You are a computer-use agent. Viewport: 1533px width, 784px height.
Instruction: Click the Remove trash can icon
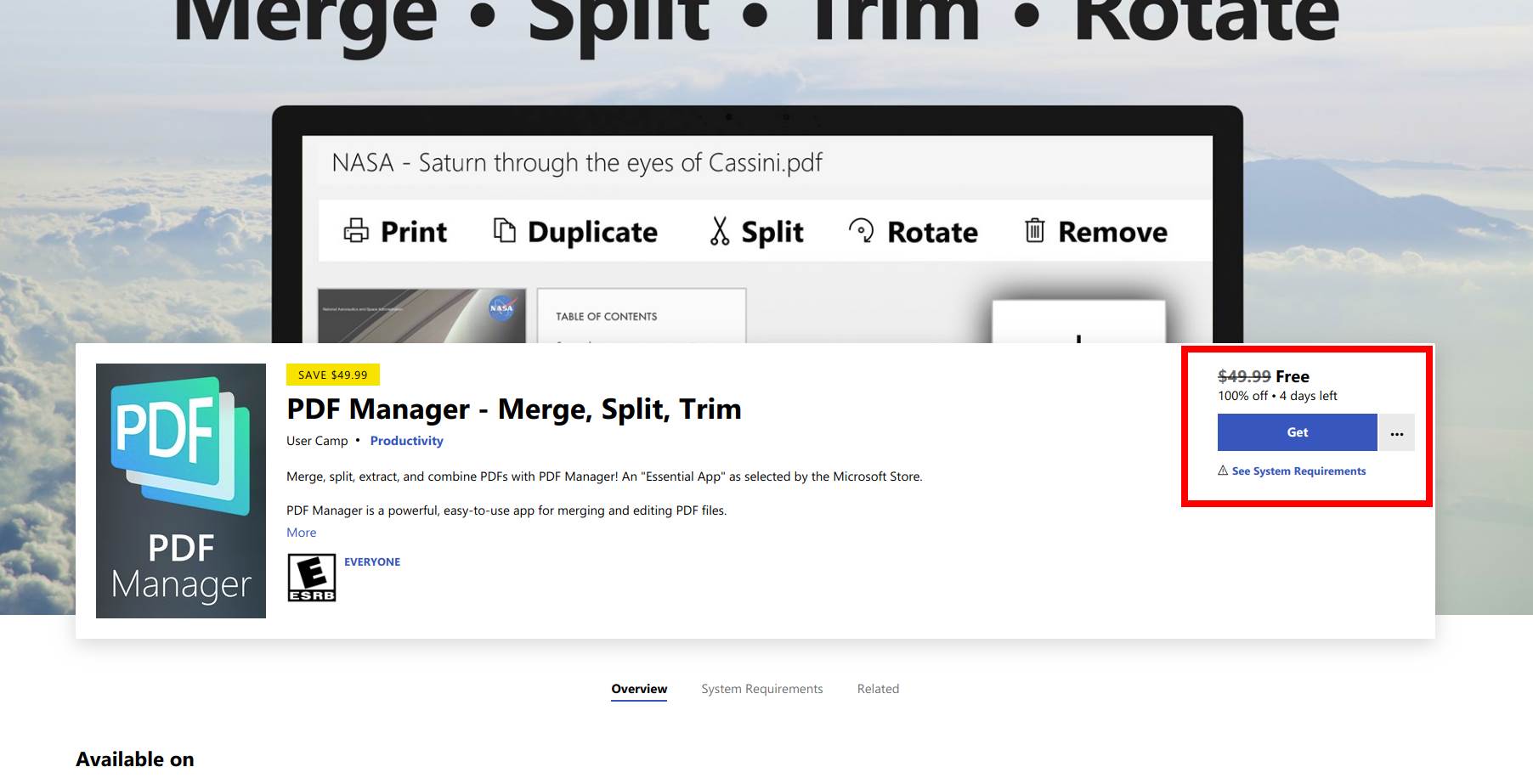point(1034,230)
